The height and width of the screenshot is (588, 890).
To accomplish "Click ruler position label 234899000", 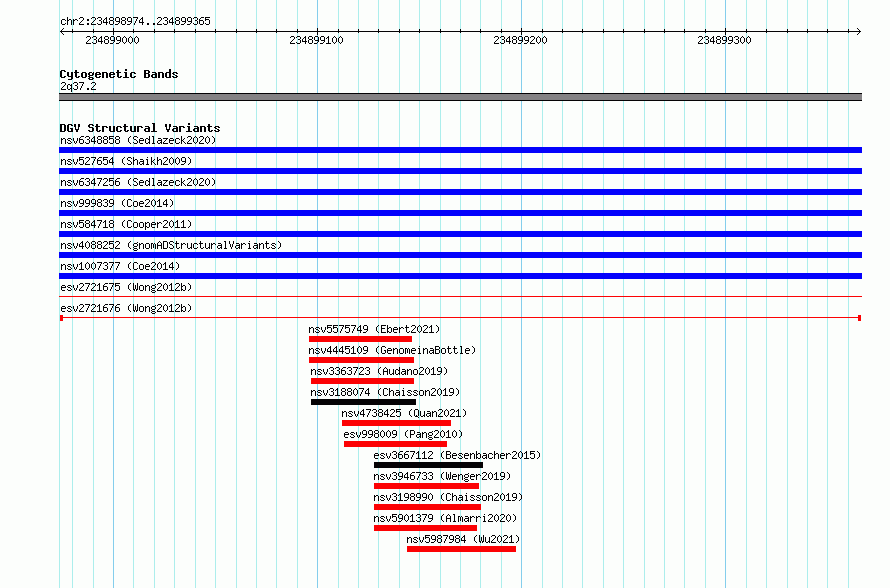I will click(x=112, y=40).
